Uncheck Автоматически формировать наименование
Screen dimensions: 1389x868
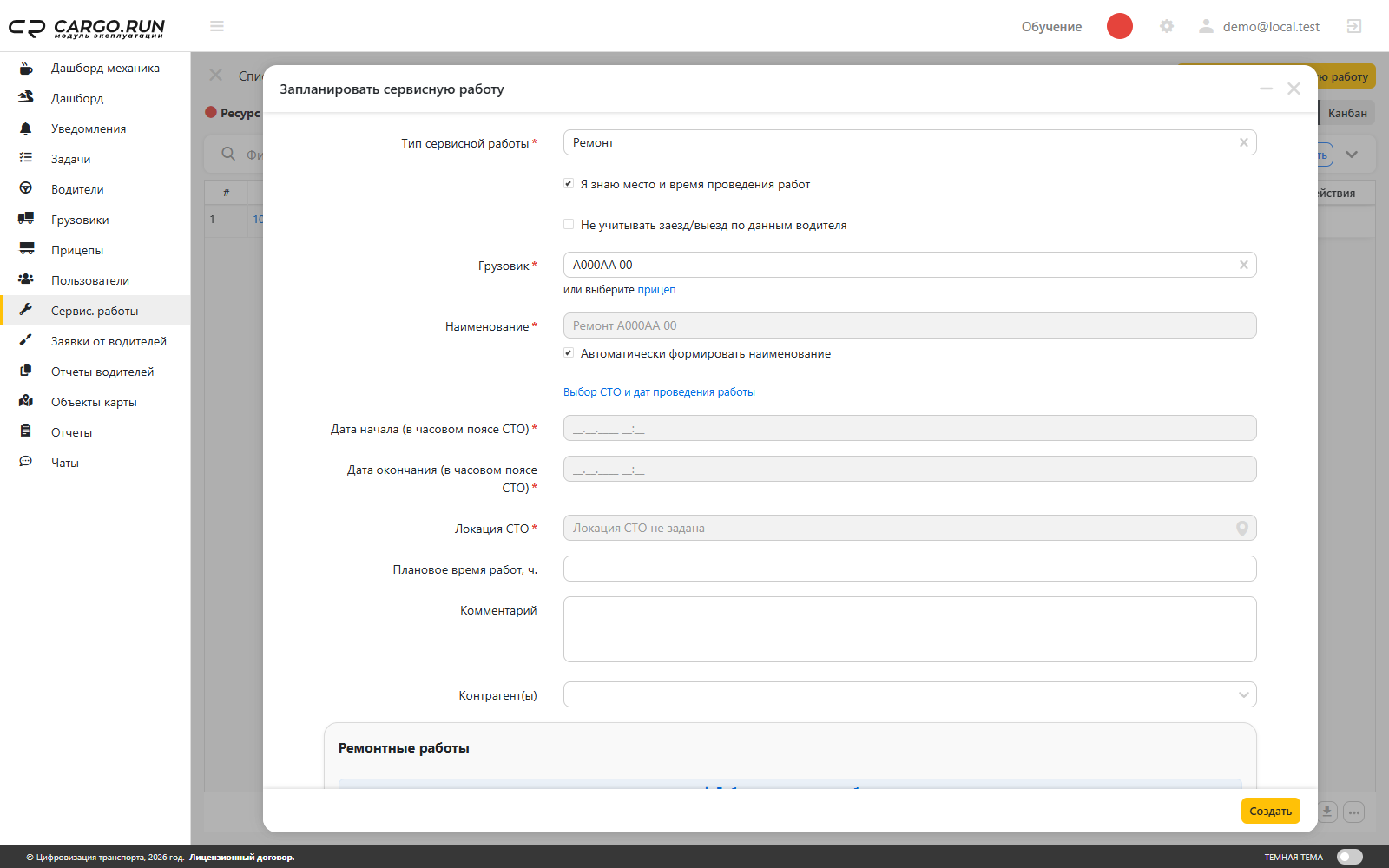(569, 353)
